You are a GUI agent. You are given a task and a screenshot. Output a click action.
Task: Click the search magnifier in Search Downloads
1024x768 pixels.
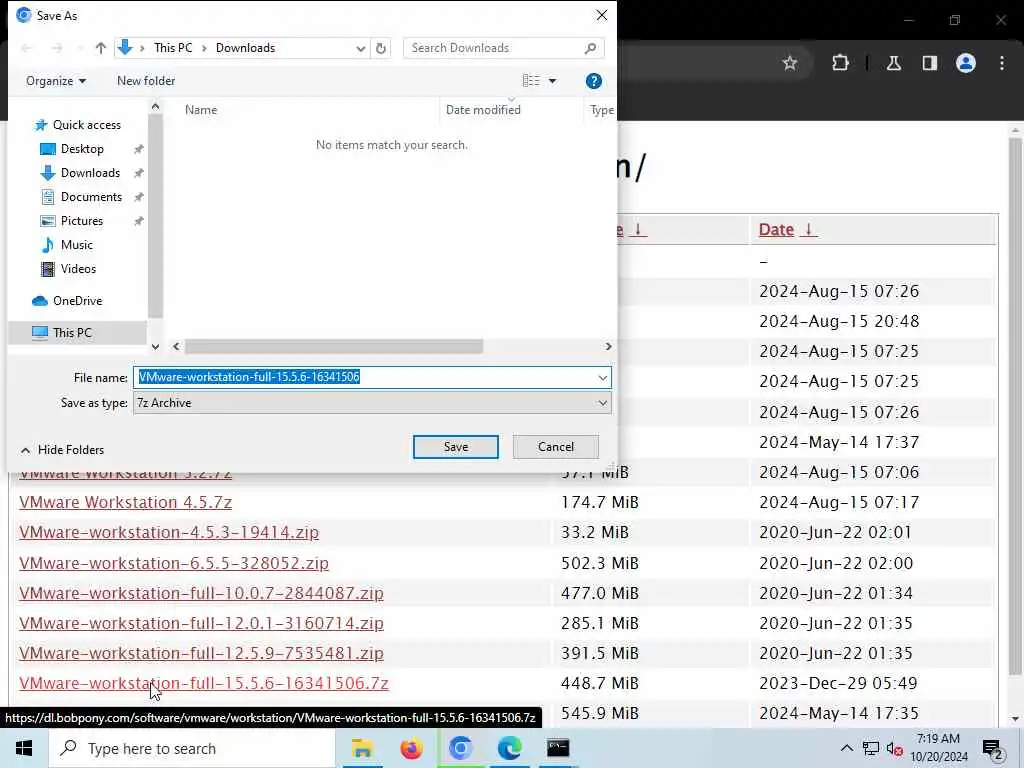pyautogui.click(x=590, y=48)
